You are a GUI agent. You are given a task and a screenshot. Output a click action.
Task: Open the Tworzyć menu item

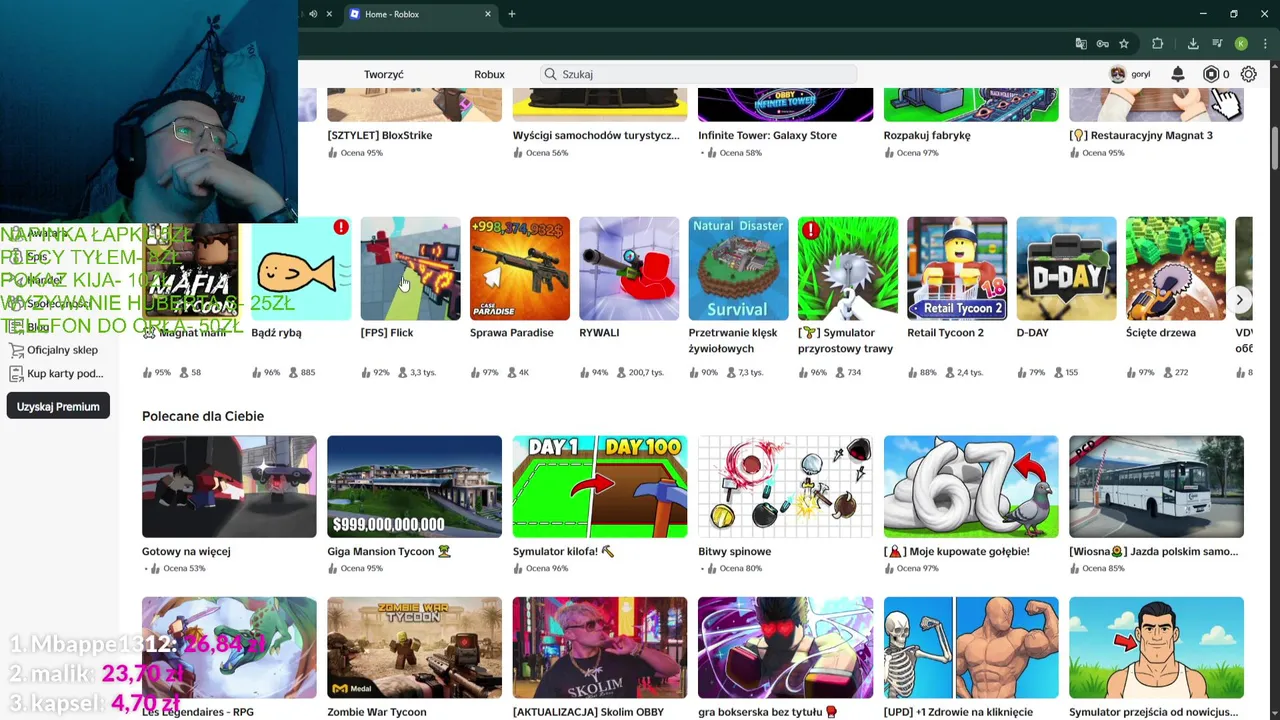point(384,74)
